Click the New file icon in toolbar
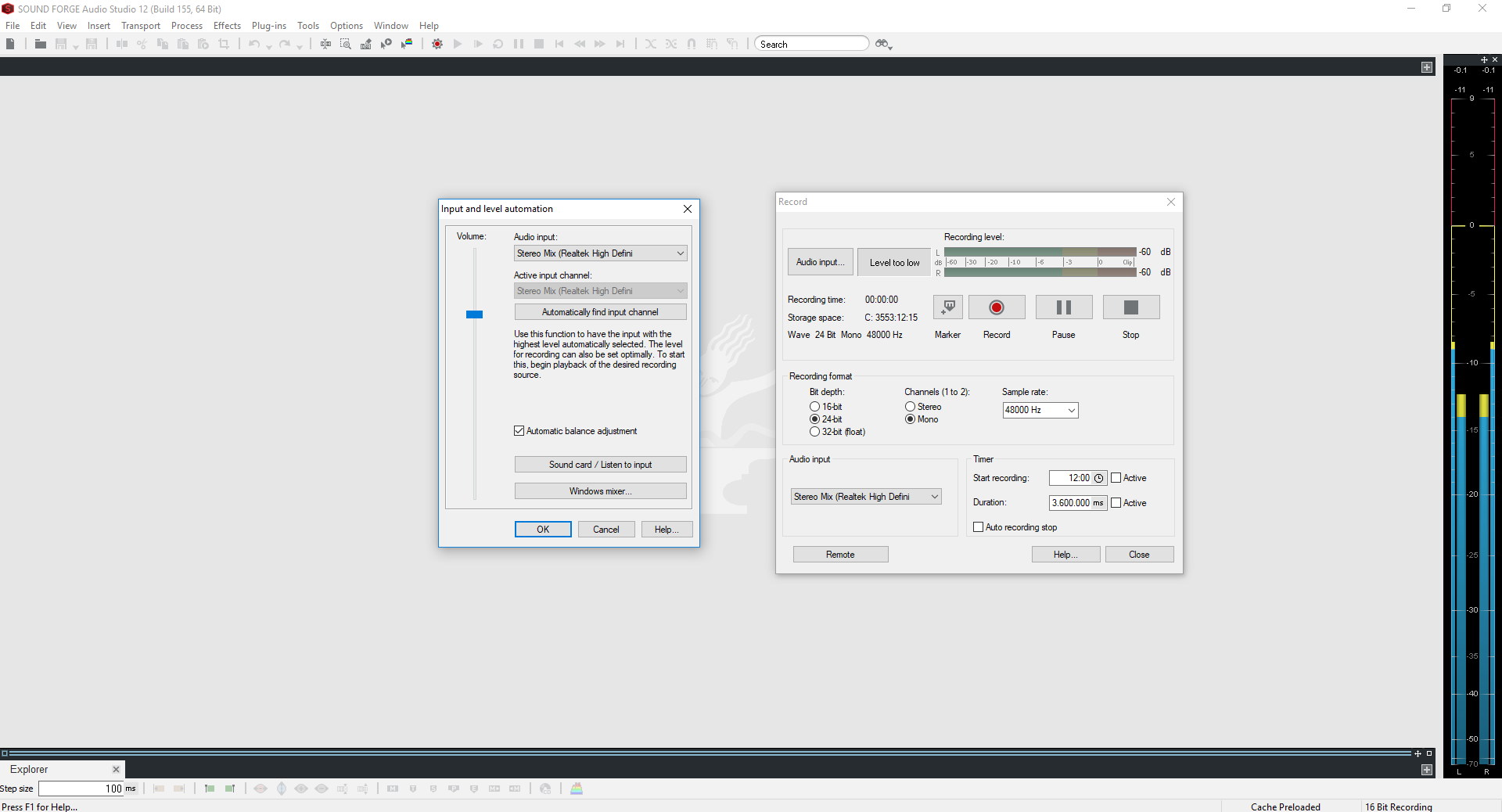The width and height of the screenshot is (1502, 812). pyautogui.click(x=11, y=44)
